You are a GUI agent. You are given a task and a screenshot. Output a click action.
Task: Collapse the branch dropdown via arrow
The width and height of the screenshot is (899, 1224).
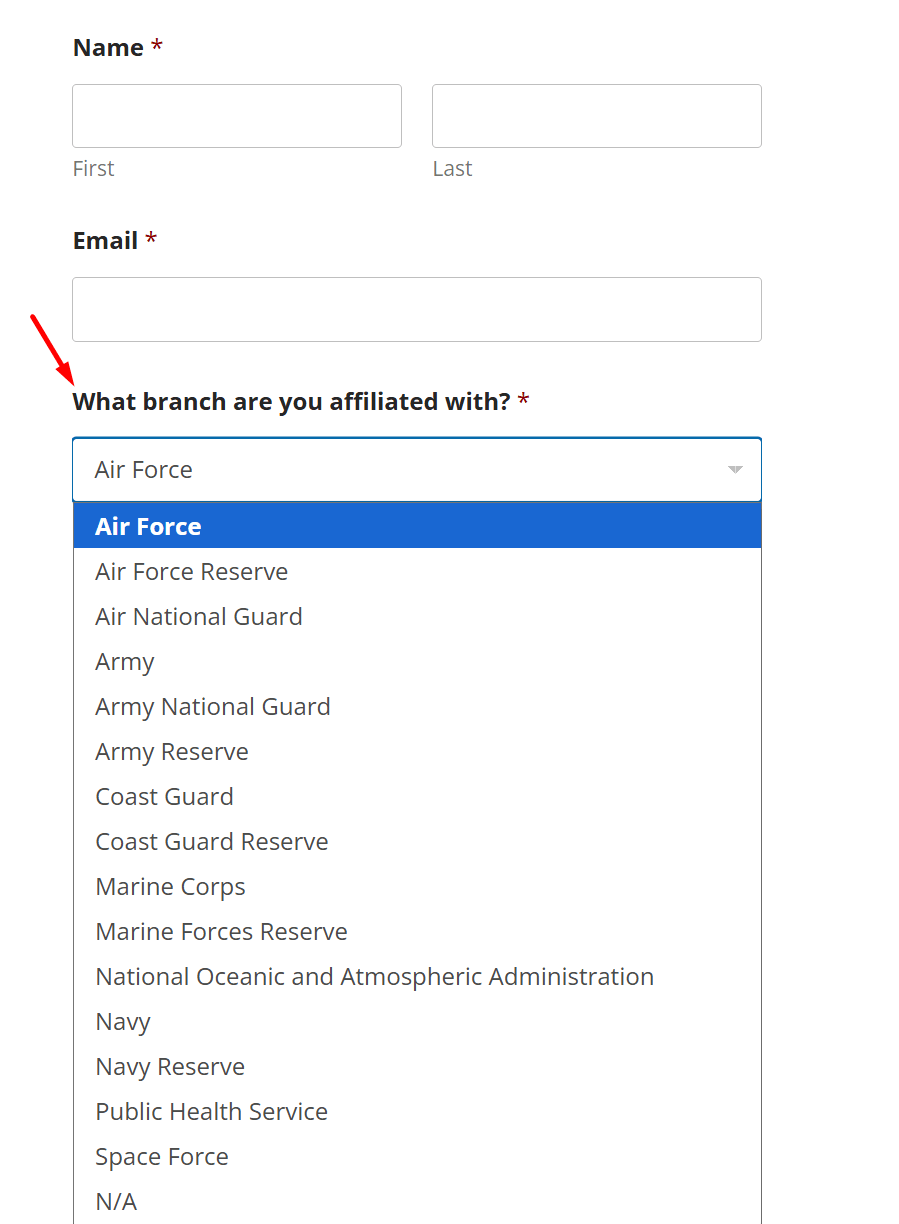click(735, 469)
